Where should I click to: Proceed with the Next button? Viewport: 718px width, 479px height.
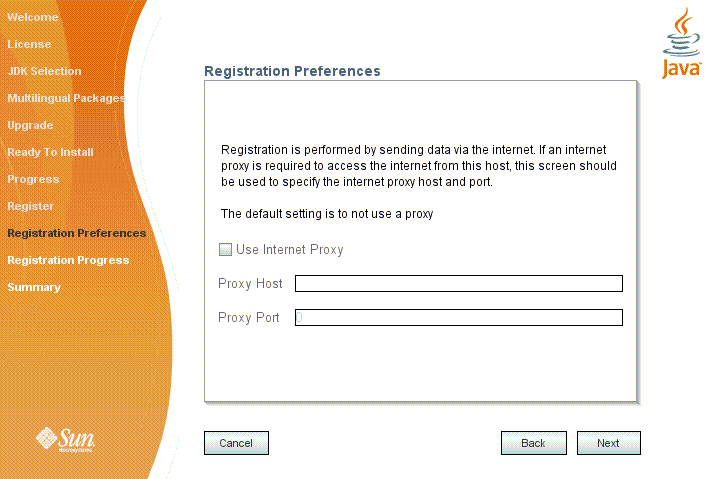pyautogui.click(x=608, y=443)
